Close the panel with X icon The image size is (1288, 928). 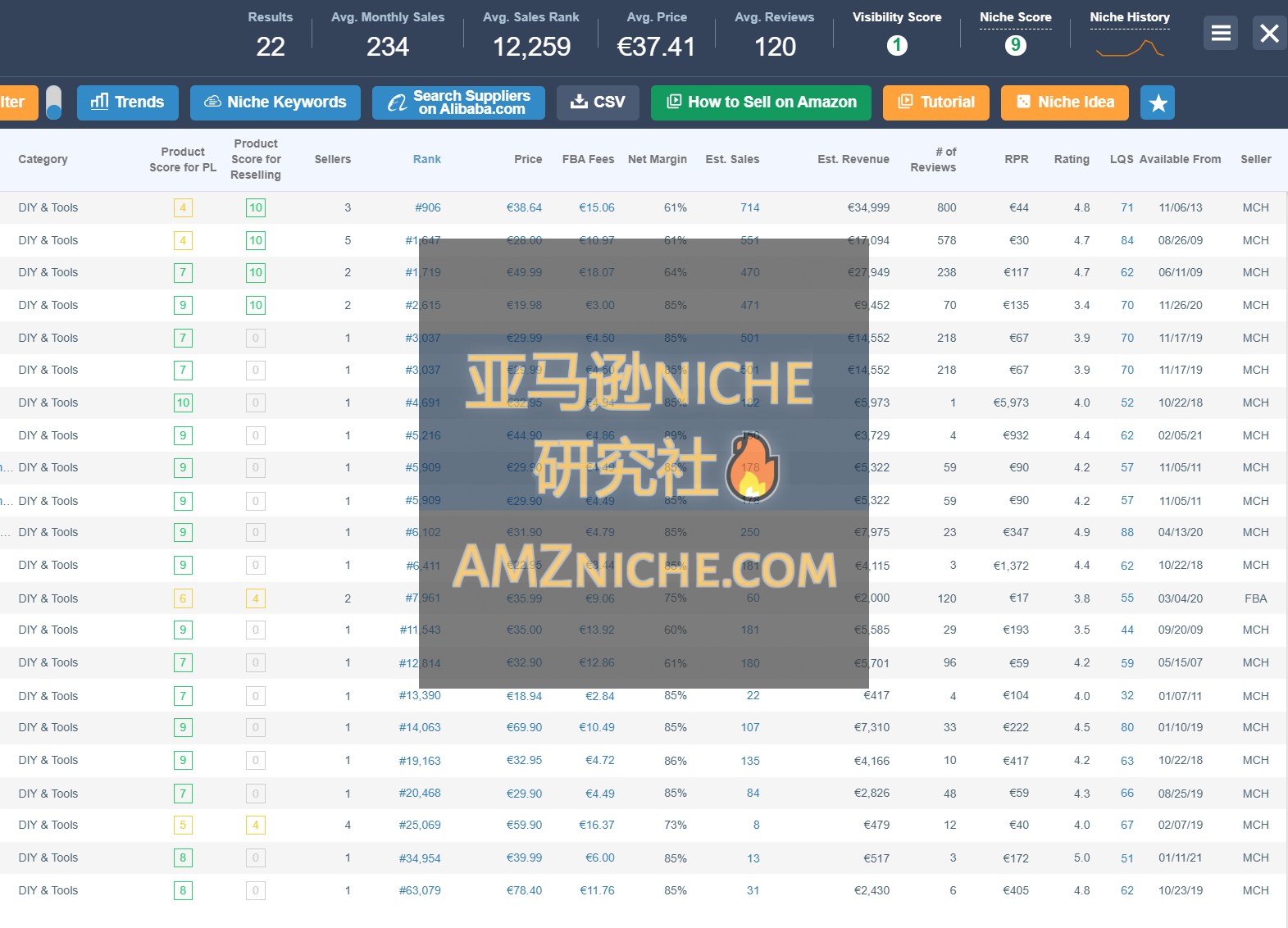1269,33
